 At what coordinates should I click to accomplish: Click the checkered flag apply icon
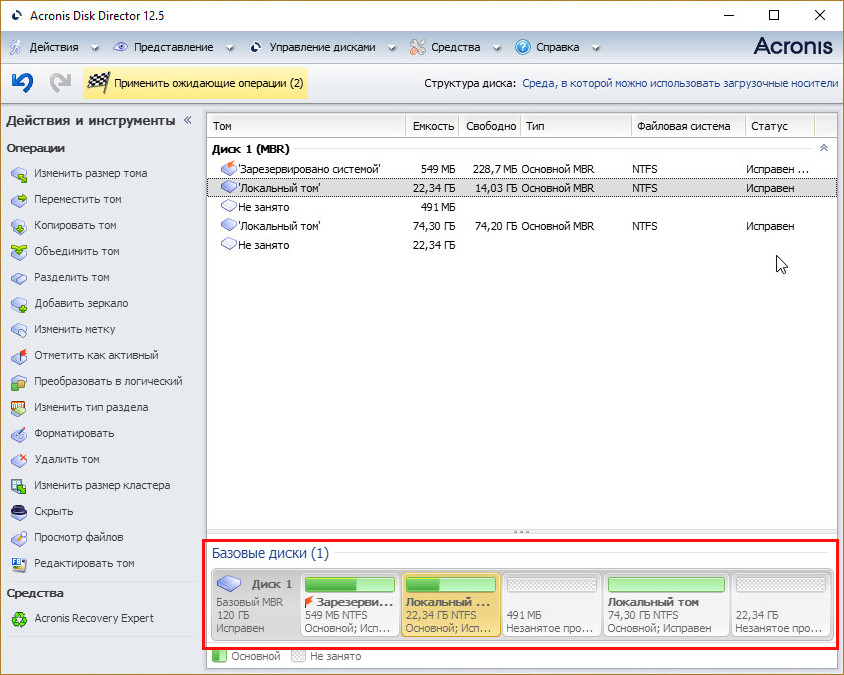[99, 83]
